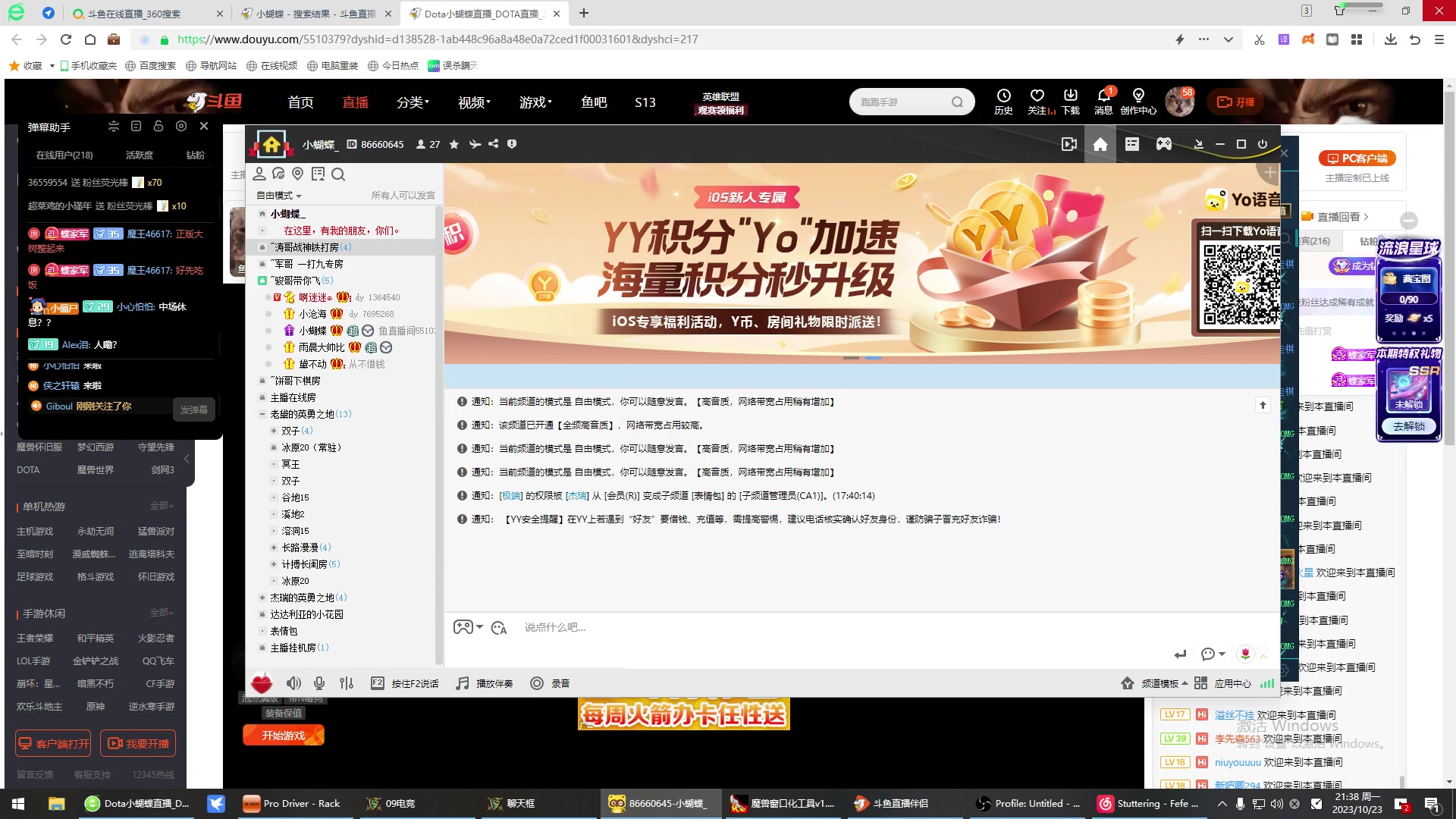This screenshot has height=819, width=1456.
Task: Send a flower with the rose icon
Action: (1245, 654)
